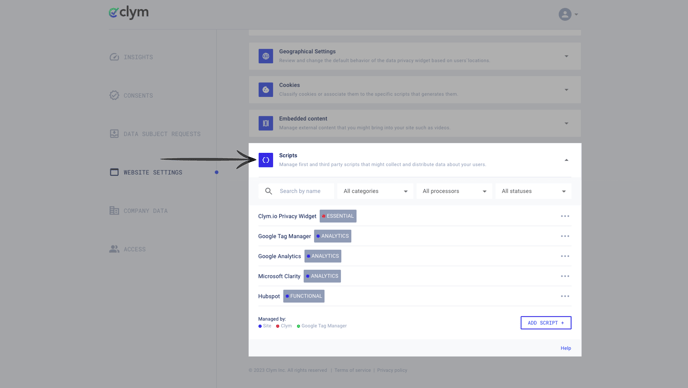Open Access page in sidebar

135,249
